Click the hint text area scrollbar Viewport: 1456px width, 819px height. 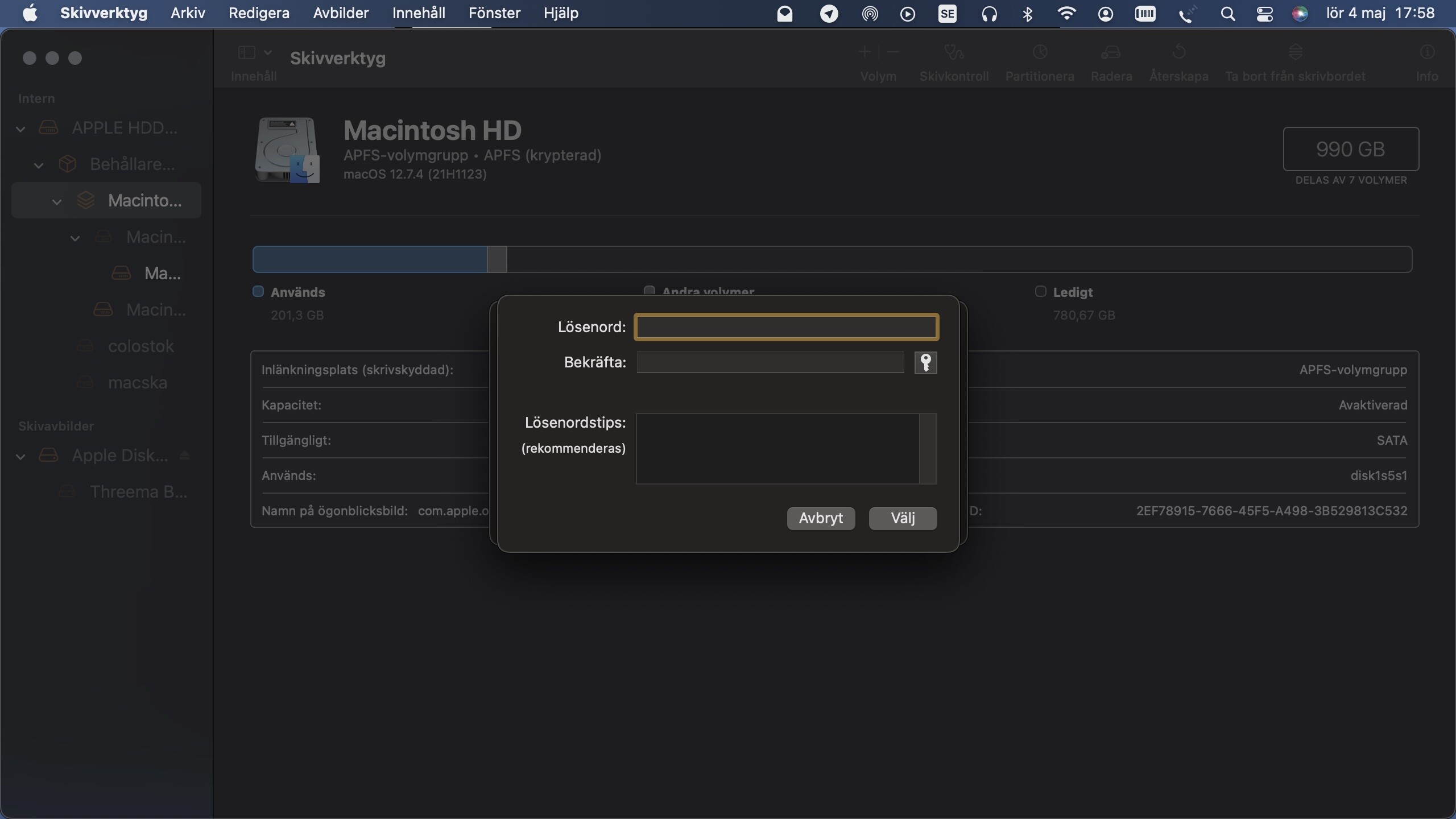point(928,449)
